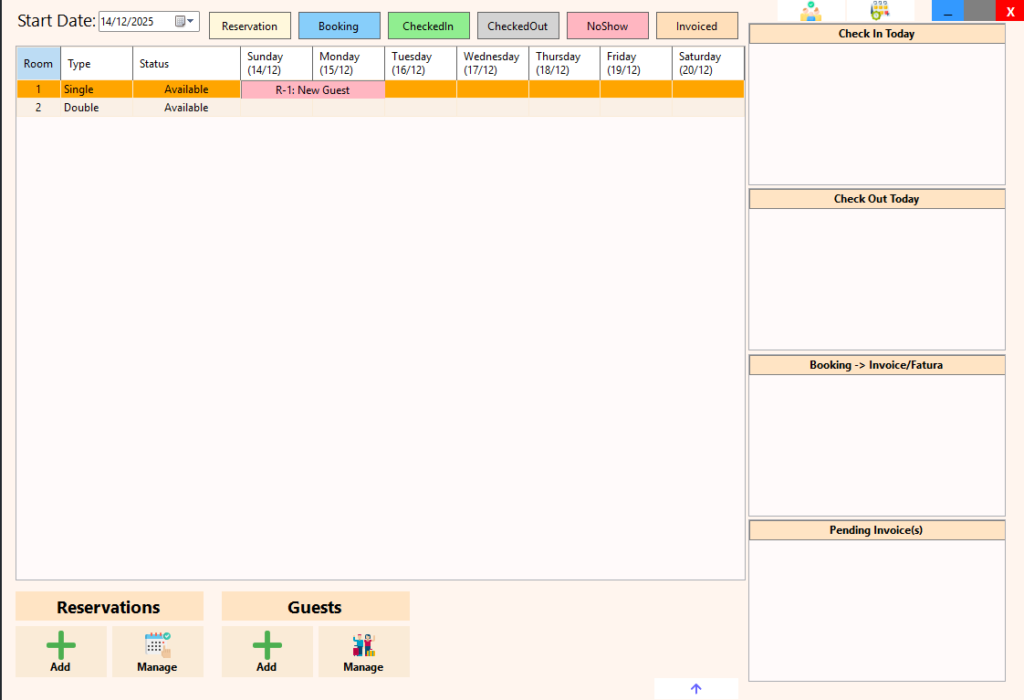Image resolution: width=1024 pixels, height=700 pixels.
Task: Expand the Check In Today panel header
Action: pyautogui.click(x=876, y=33)
